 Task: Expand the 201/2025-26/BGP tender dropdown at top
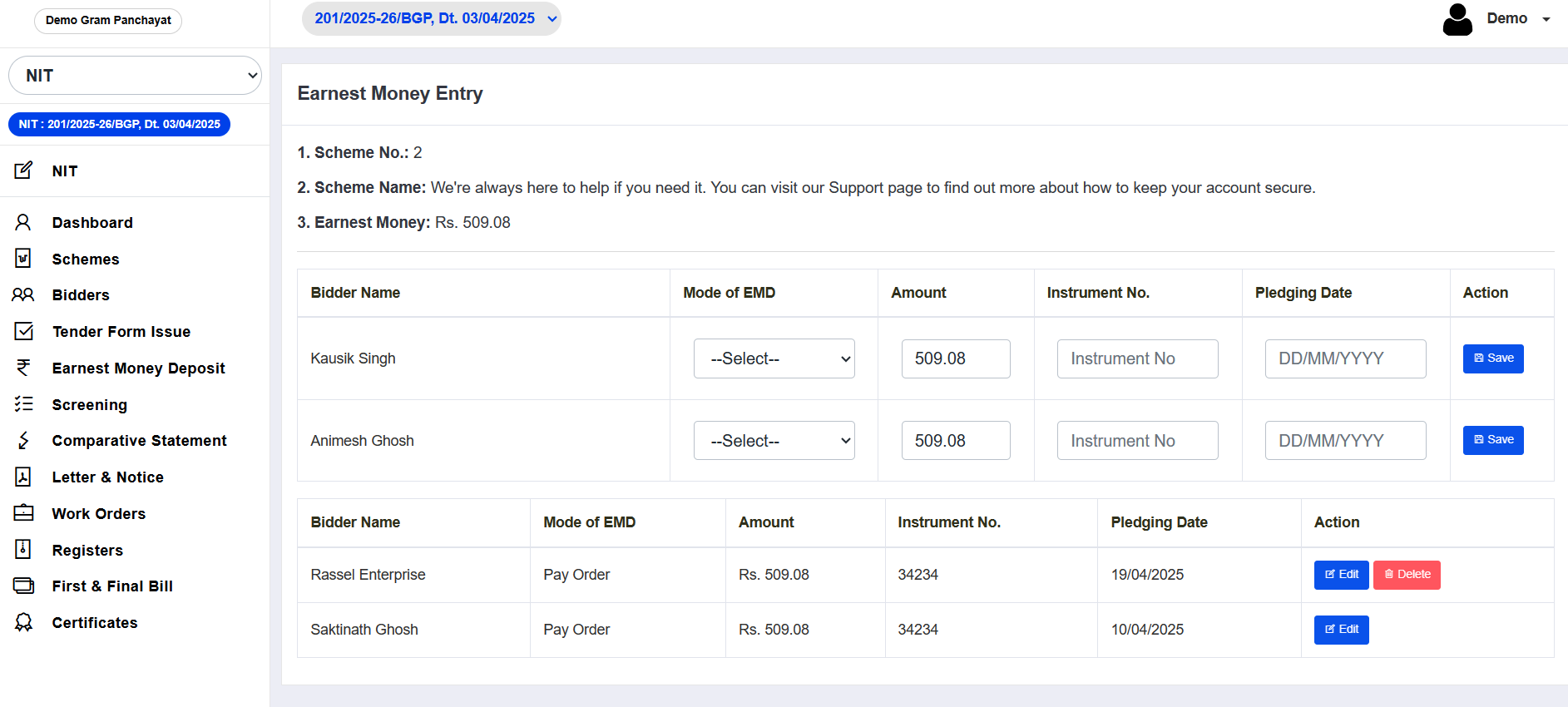[x=431, y=18]
